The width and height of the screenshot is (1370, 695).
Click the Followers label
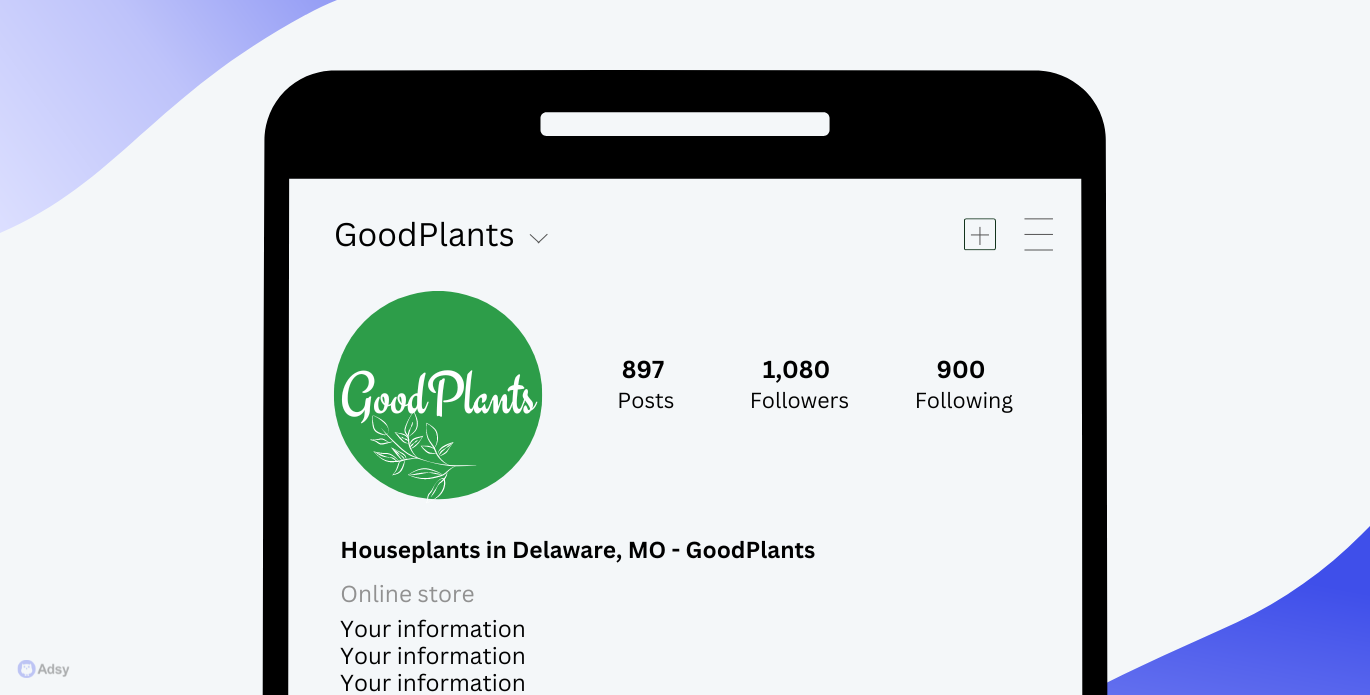click(800, 401)
